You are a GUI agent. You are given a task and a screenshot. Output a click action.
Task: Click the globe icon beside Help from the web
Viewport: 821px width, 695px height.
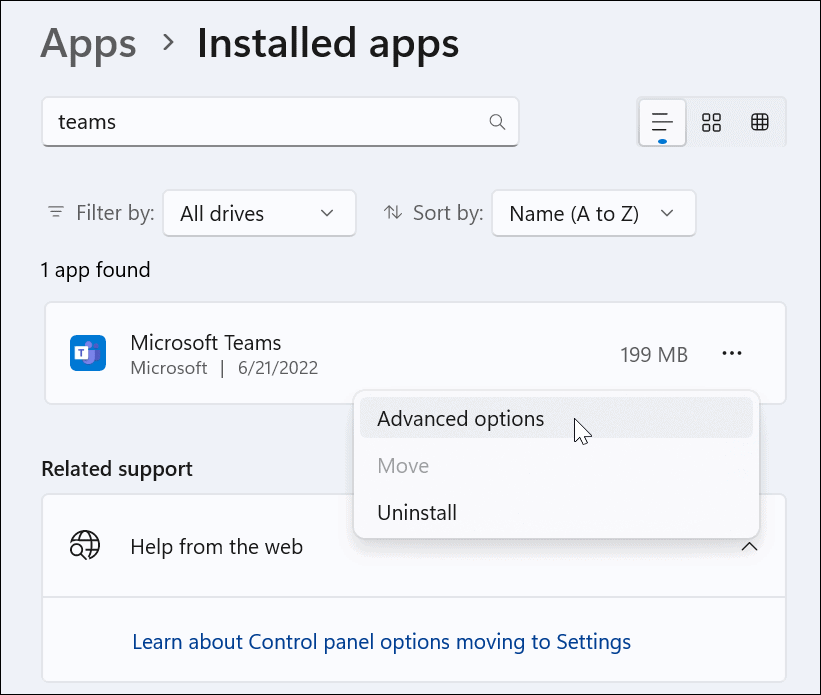(85, 546)
